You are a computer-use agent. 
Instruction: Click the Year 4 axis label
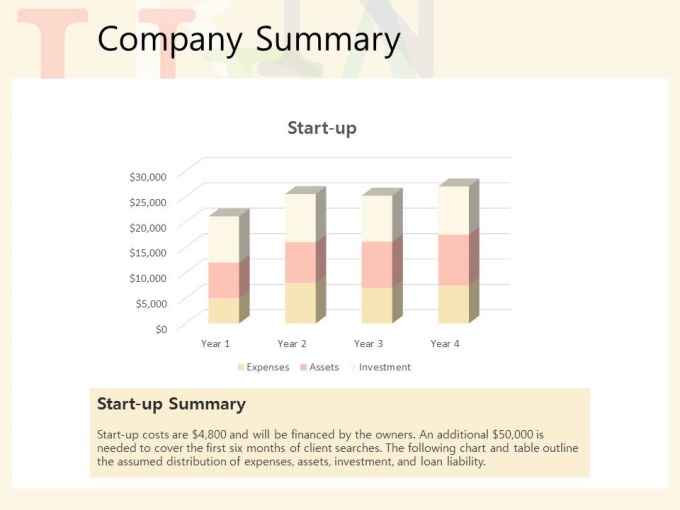445,344
